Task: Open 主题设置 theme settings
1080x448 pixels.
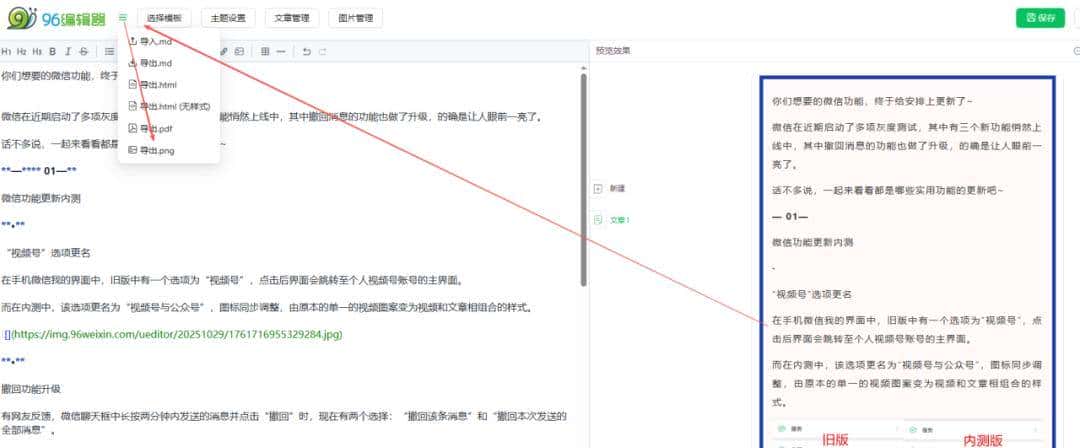Action: point(228,19)
